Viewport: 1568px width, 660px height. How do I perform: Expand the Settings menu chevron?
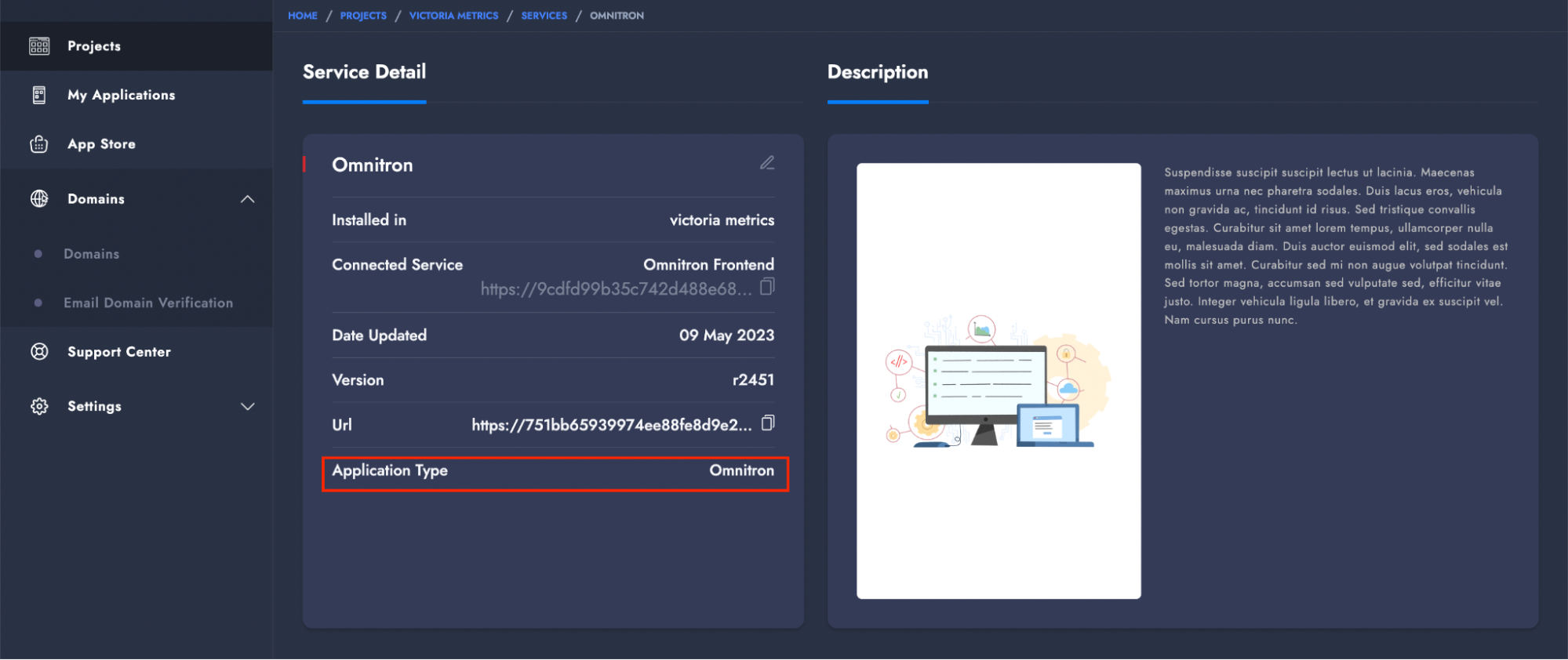click(248, 406)
